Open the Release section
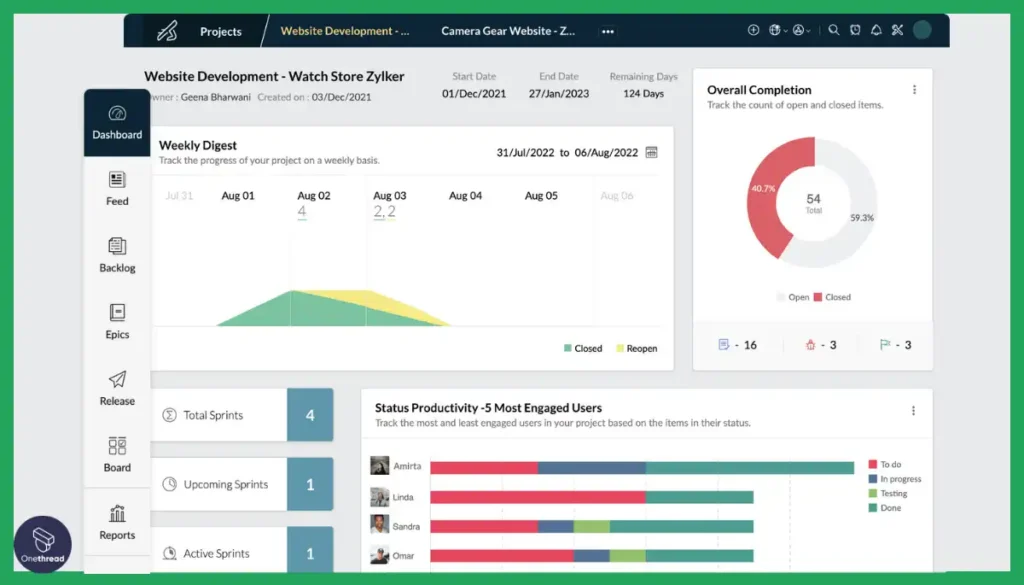Image resolution: width=1024 pixels, height=585 pixels. (117, 388)
